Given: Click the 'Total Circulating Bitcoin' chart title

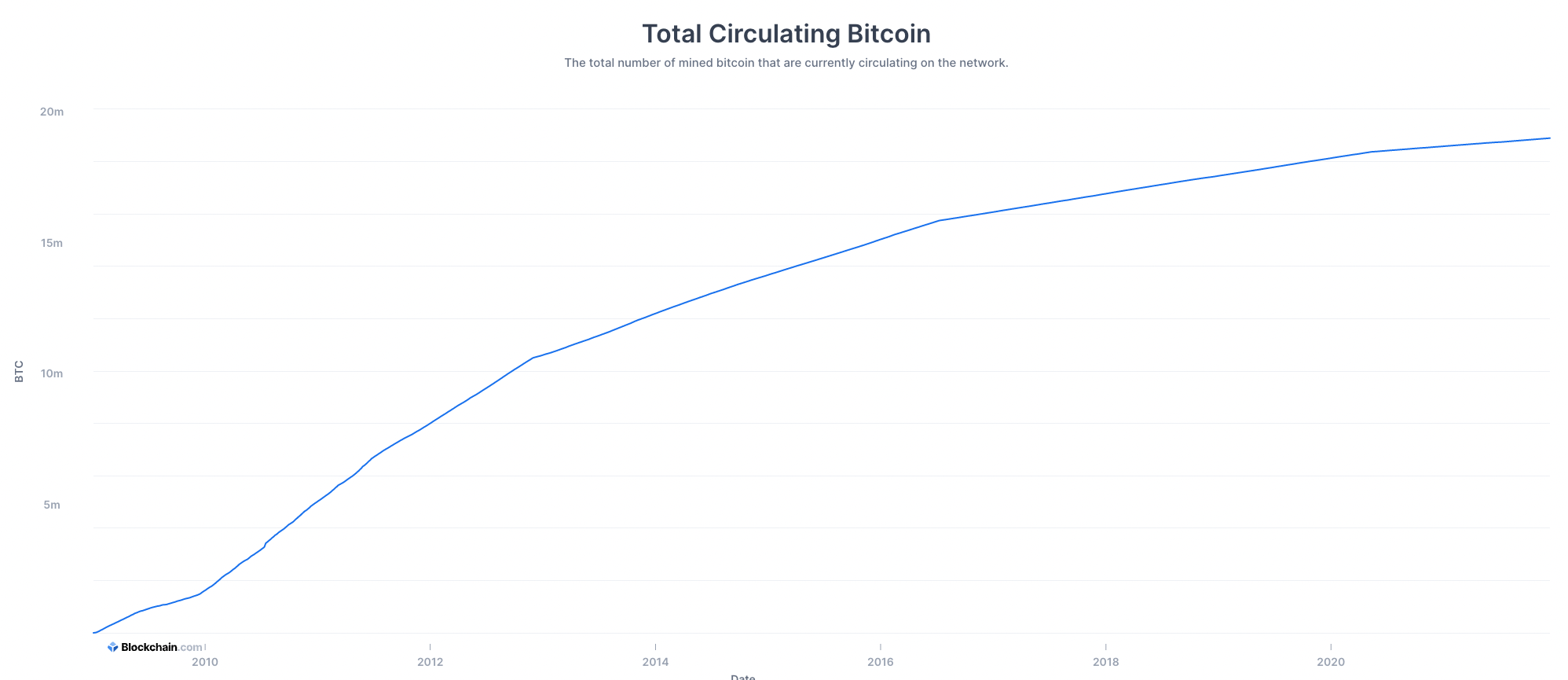Looking at the screenshot, I should (x=786, y=34).
